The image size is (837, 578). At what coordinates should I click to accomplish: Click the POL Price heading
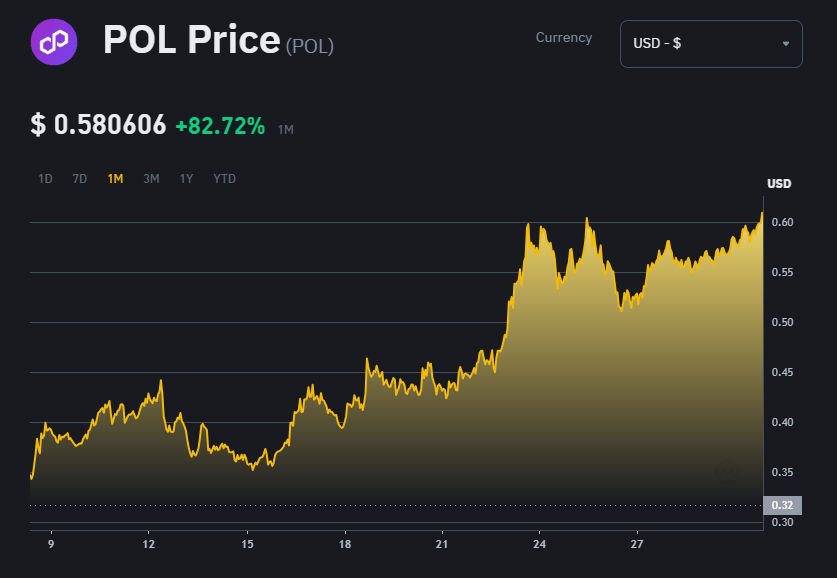click(x=192, y=40)
